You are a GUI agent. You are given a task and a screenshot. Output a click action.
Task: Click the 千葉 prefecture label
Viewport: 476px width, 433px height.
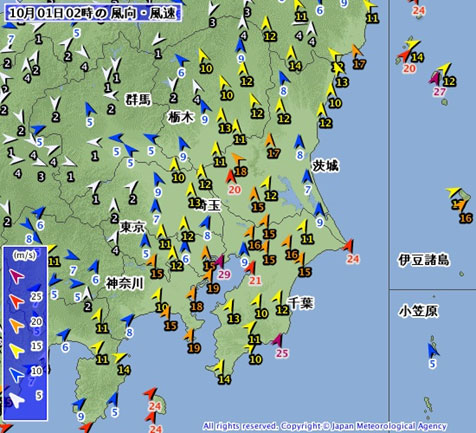pos(301,303)
